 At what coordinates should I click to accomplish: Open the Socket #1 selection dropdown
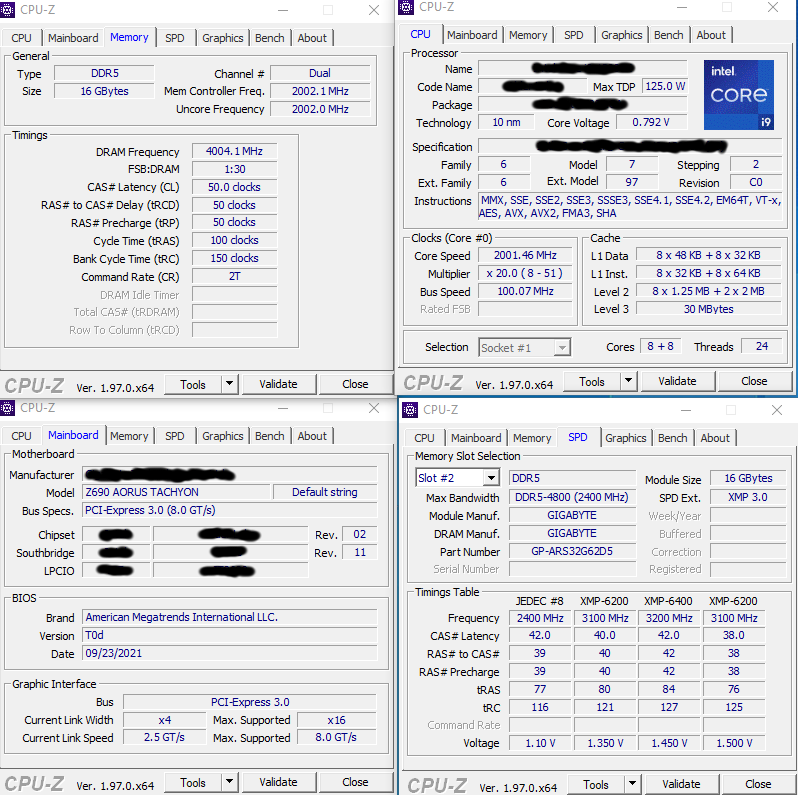tap(562, 348)
